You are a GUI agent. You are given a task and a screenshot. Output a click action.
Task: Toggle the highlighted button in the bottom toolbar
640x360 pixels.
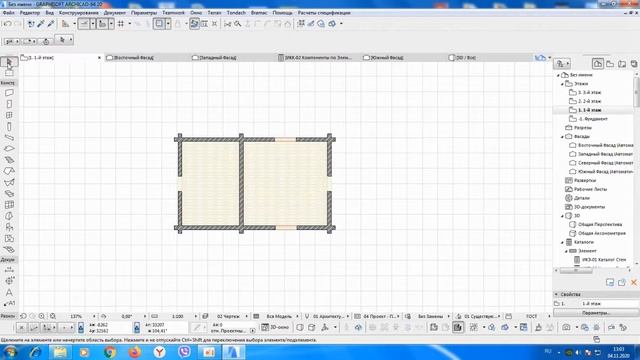(x=458, y=327)
